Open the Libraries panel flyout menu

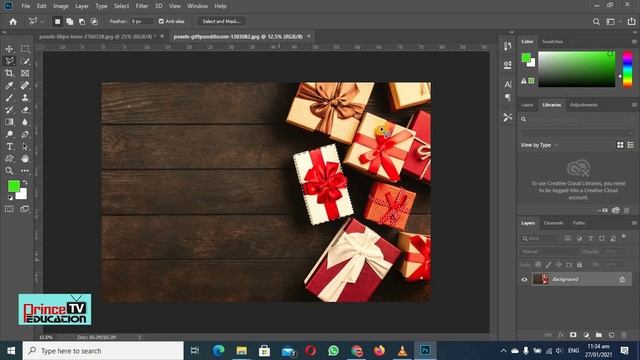634,105
